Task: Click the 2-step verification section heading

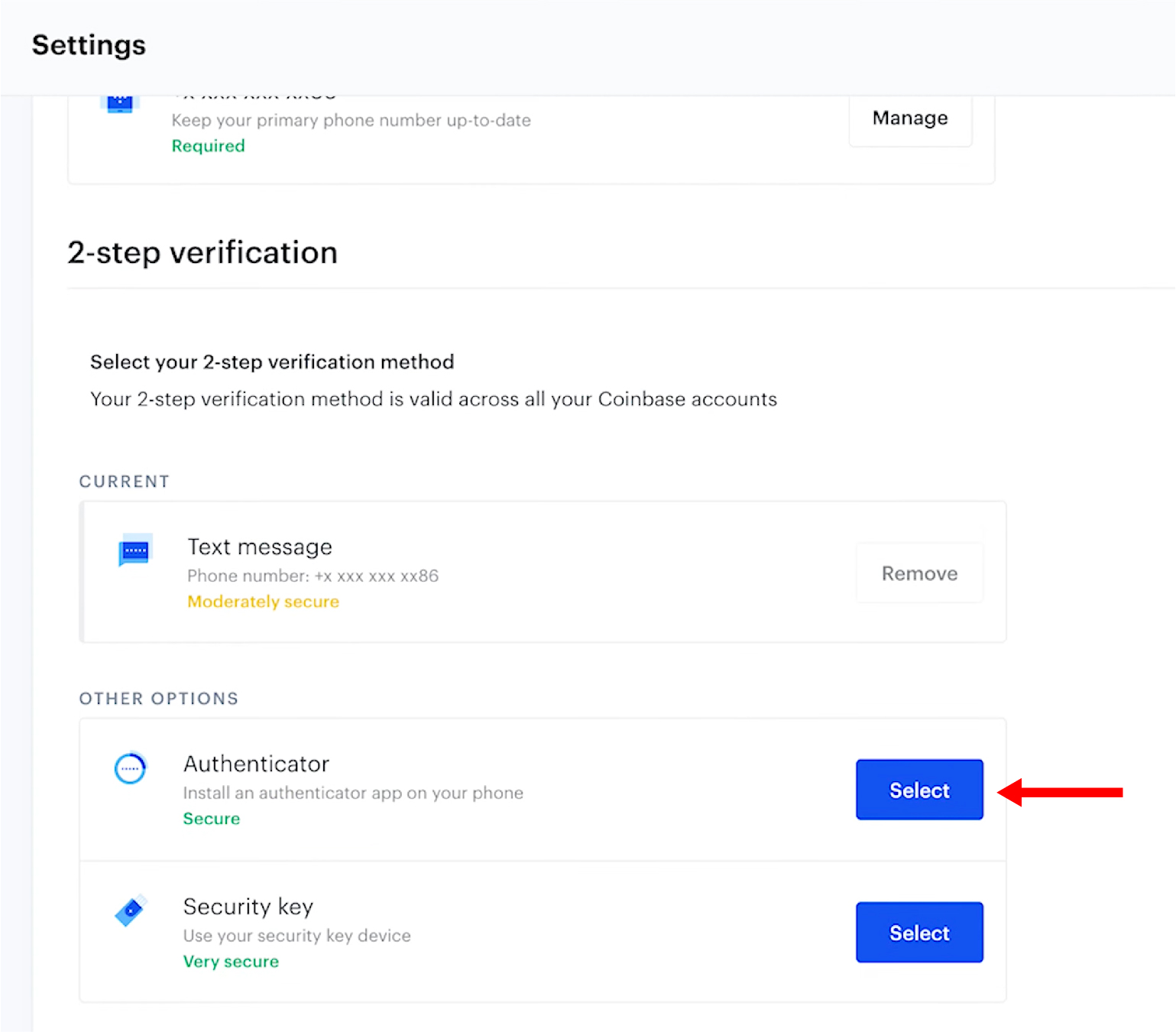Action: click(x=202, y=252)
